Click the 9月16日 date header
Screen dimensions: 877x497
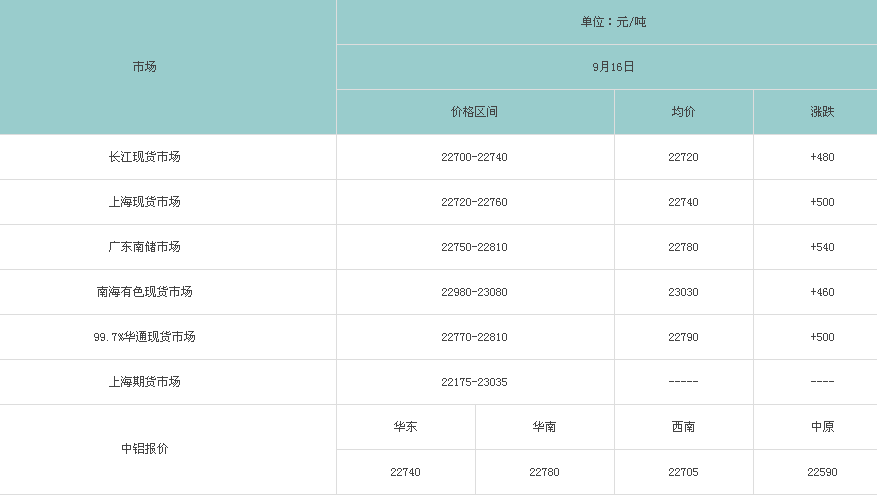coord(614,67)
